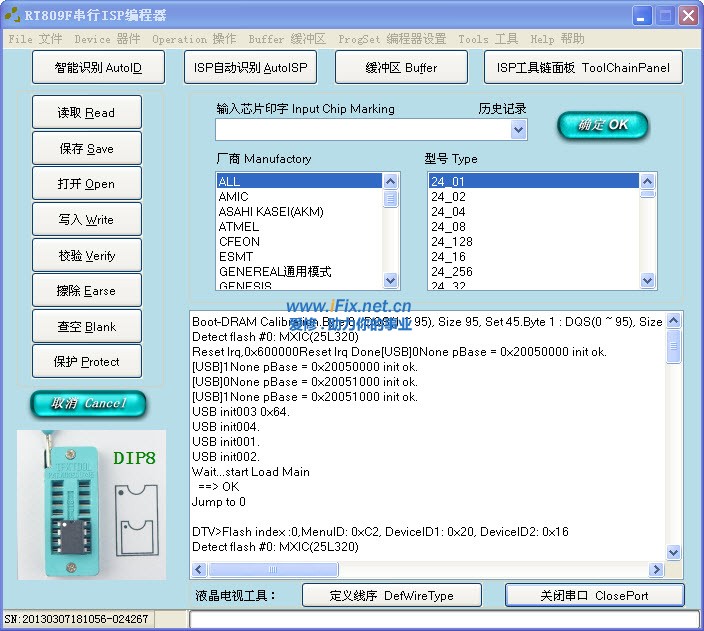Click the RT809F app icon in title bar
The width and height of the screenshot is (704, 631).
tap(13, 15)
